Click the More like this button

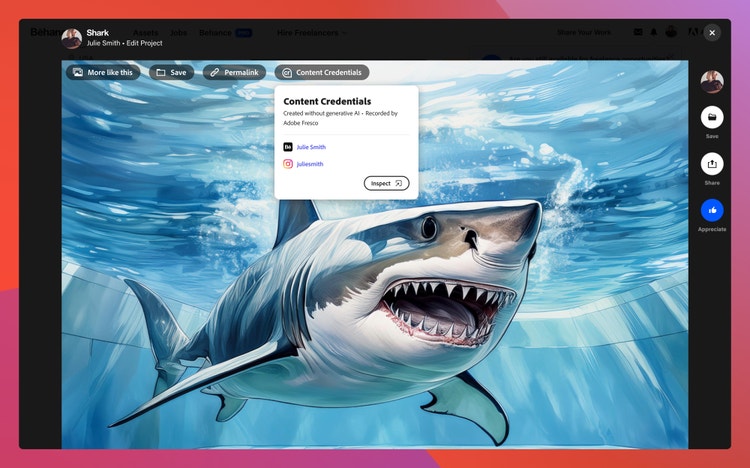[103, 72]
